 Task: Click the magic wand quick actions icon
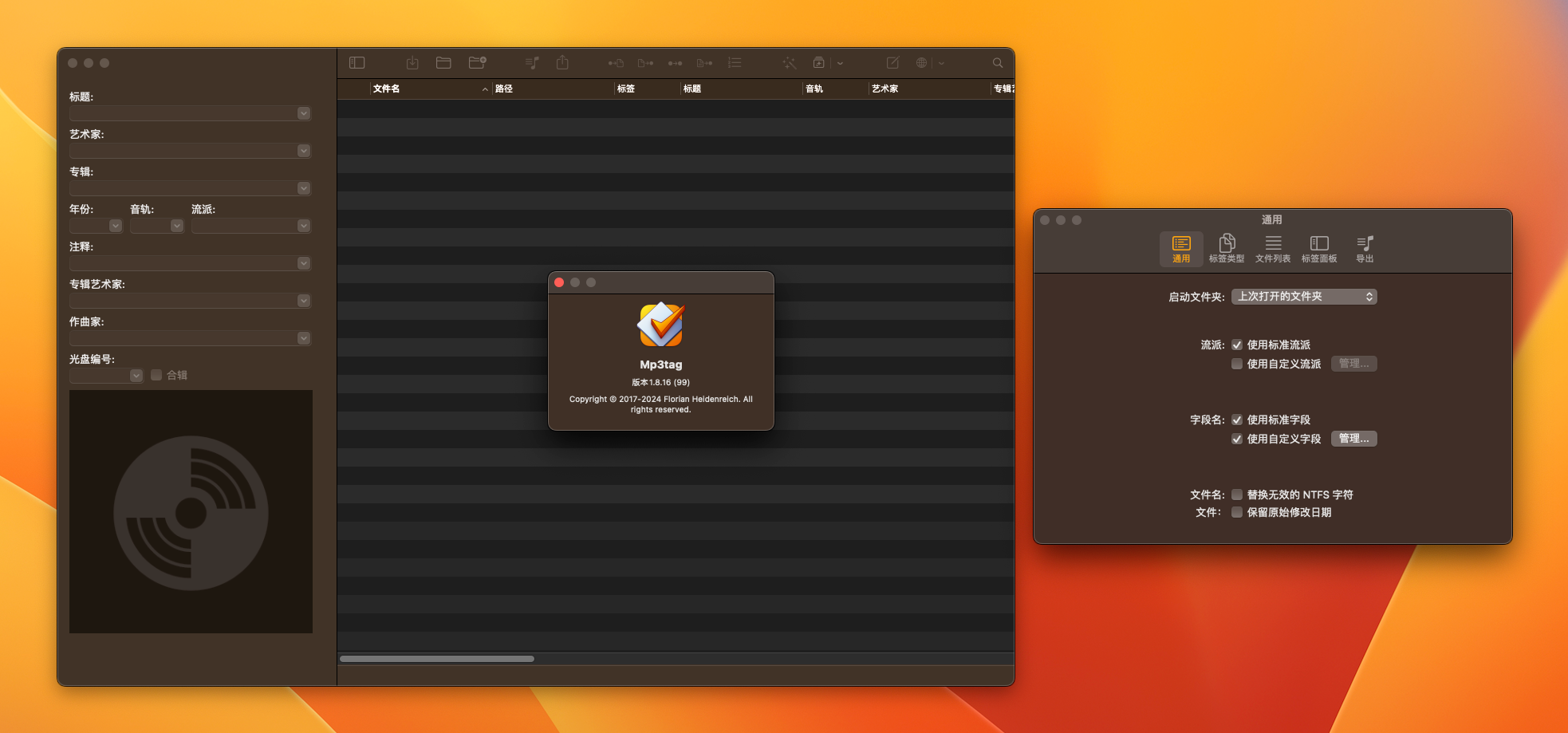(x=789, y=63)
